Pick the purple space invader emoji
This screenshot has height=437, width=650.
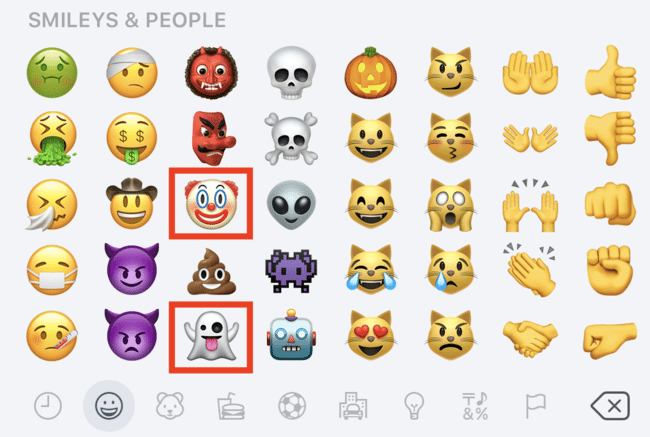[291, 270]
